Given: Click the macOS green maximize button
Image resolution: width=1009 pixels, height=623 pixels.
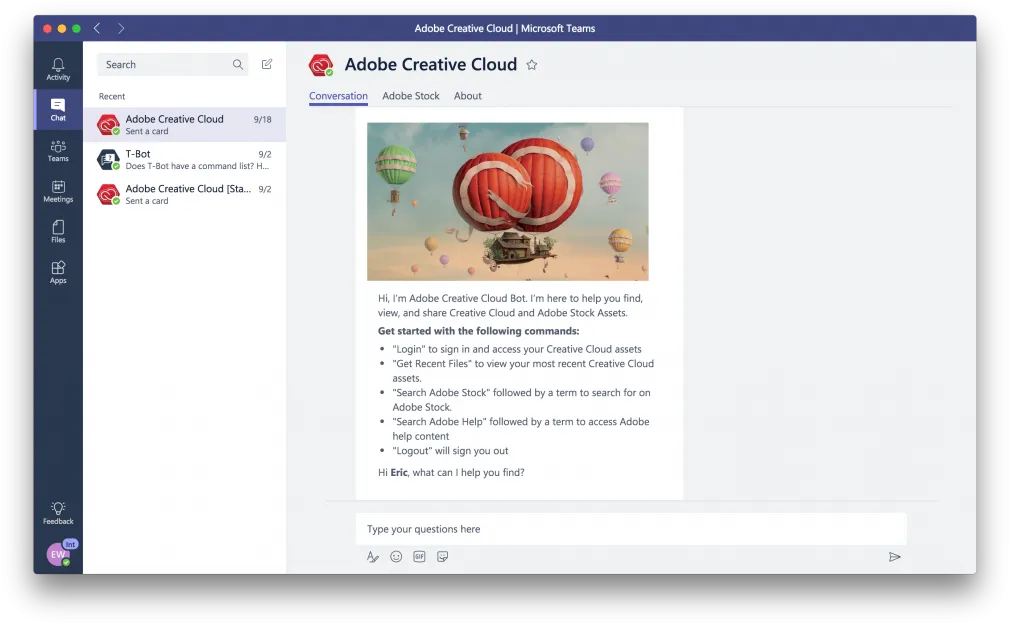Looking at the screenshot, I should [77, 28].
